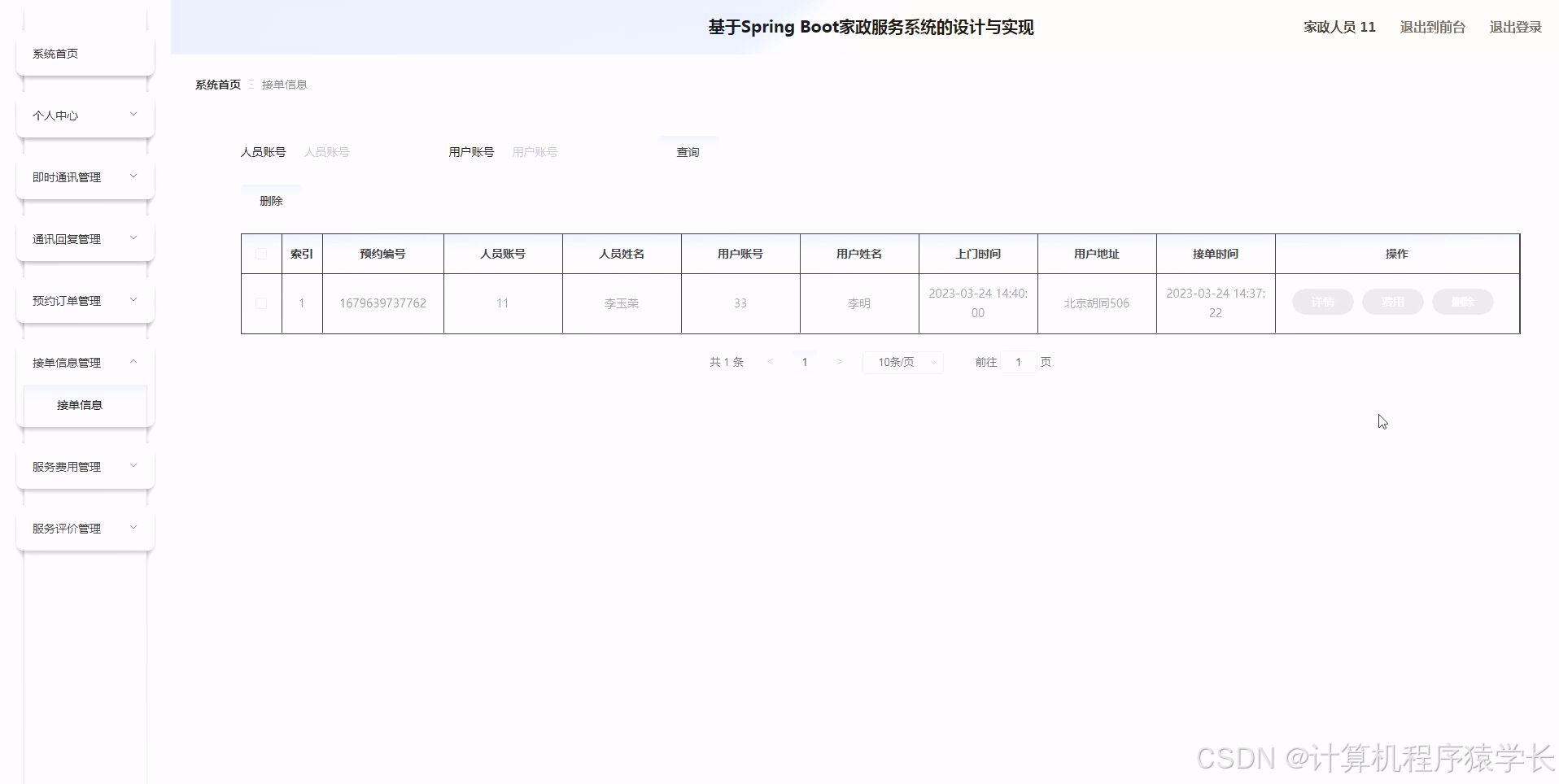The width and height of the screenshot is (1559, 784).
Task: Expand the 服务评价管理 sidebar menu
Action: pyautogui.click(x=85, y=528)
